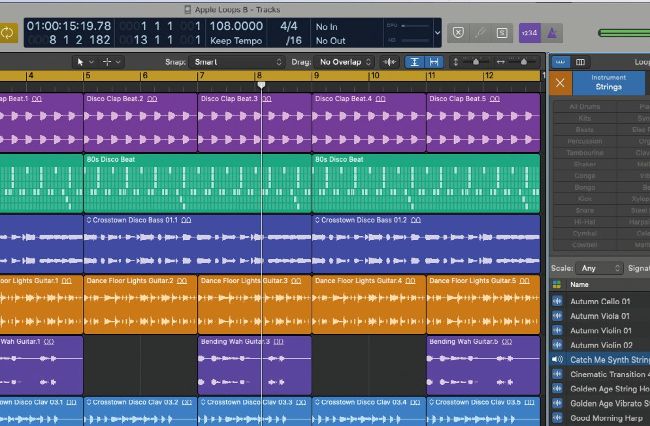Select the Crosstown Disco Bass 01.2 region
The width and height of the screenshot is (650, 426).
pos(426,244)
